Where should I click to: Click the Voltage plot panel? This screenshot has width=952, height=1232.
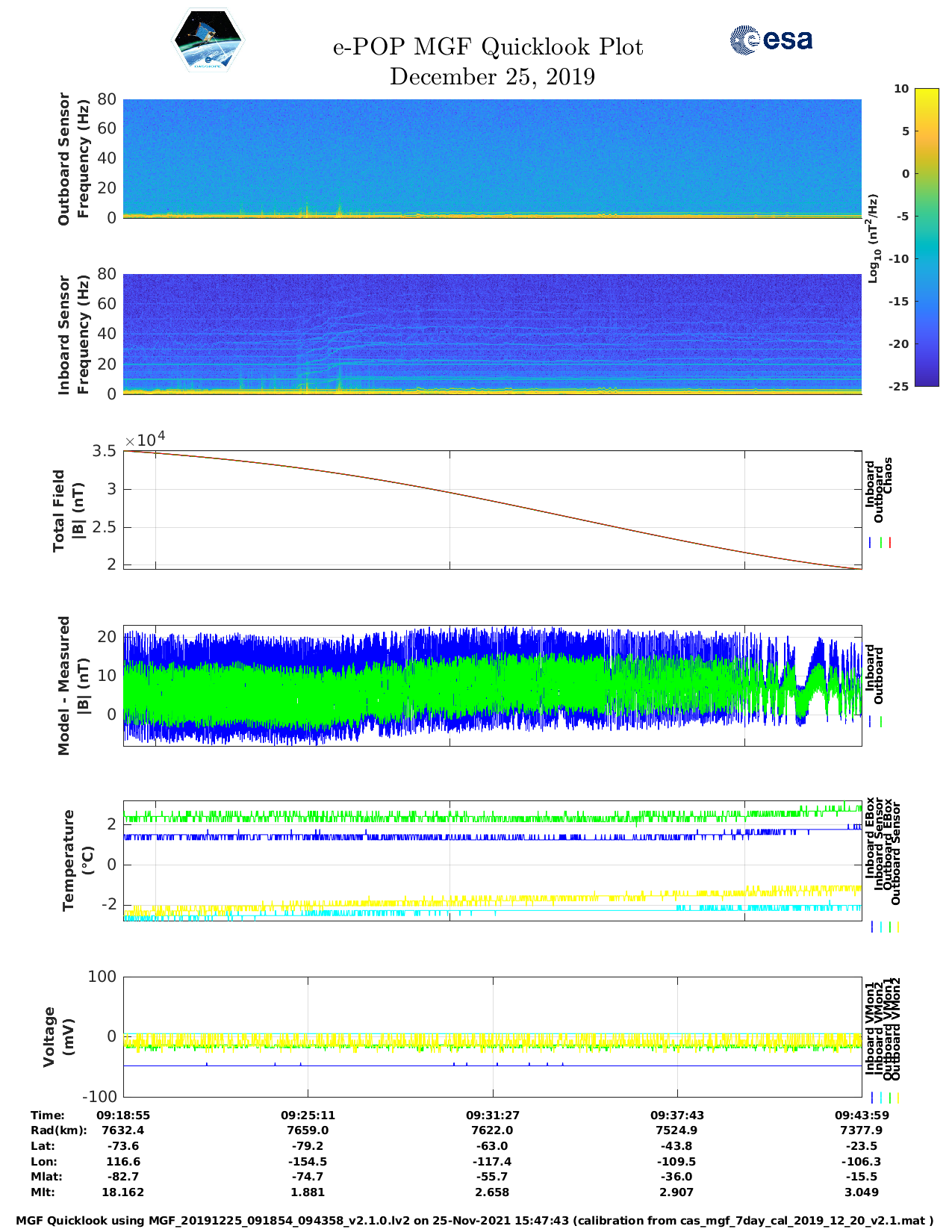pyautogui.click(x=492, y=1036)
